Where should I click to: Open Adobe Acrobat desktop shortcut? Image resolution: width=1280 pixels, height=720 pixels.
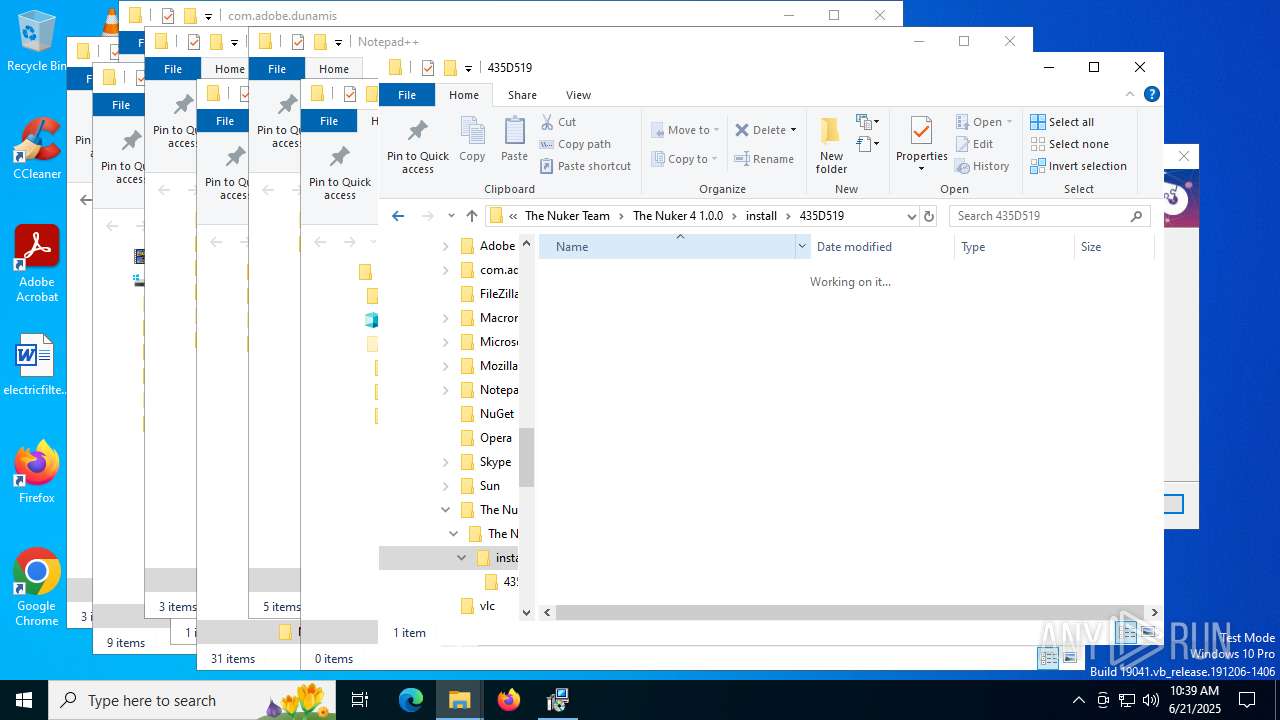tap(36, 264)
